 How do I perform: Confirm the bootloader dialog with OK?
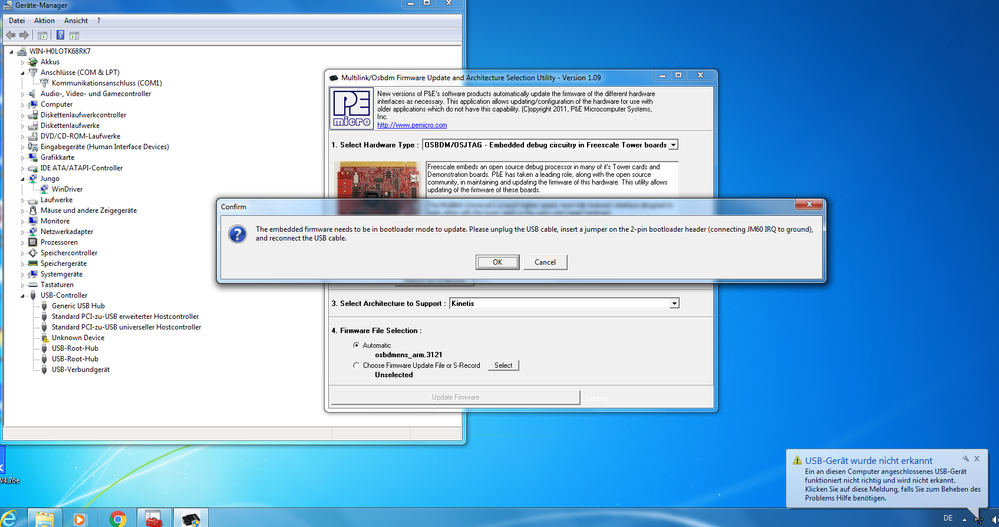coord(497,262)
